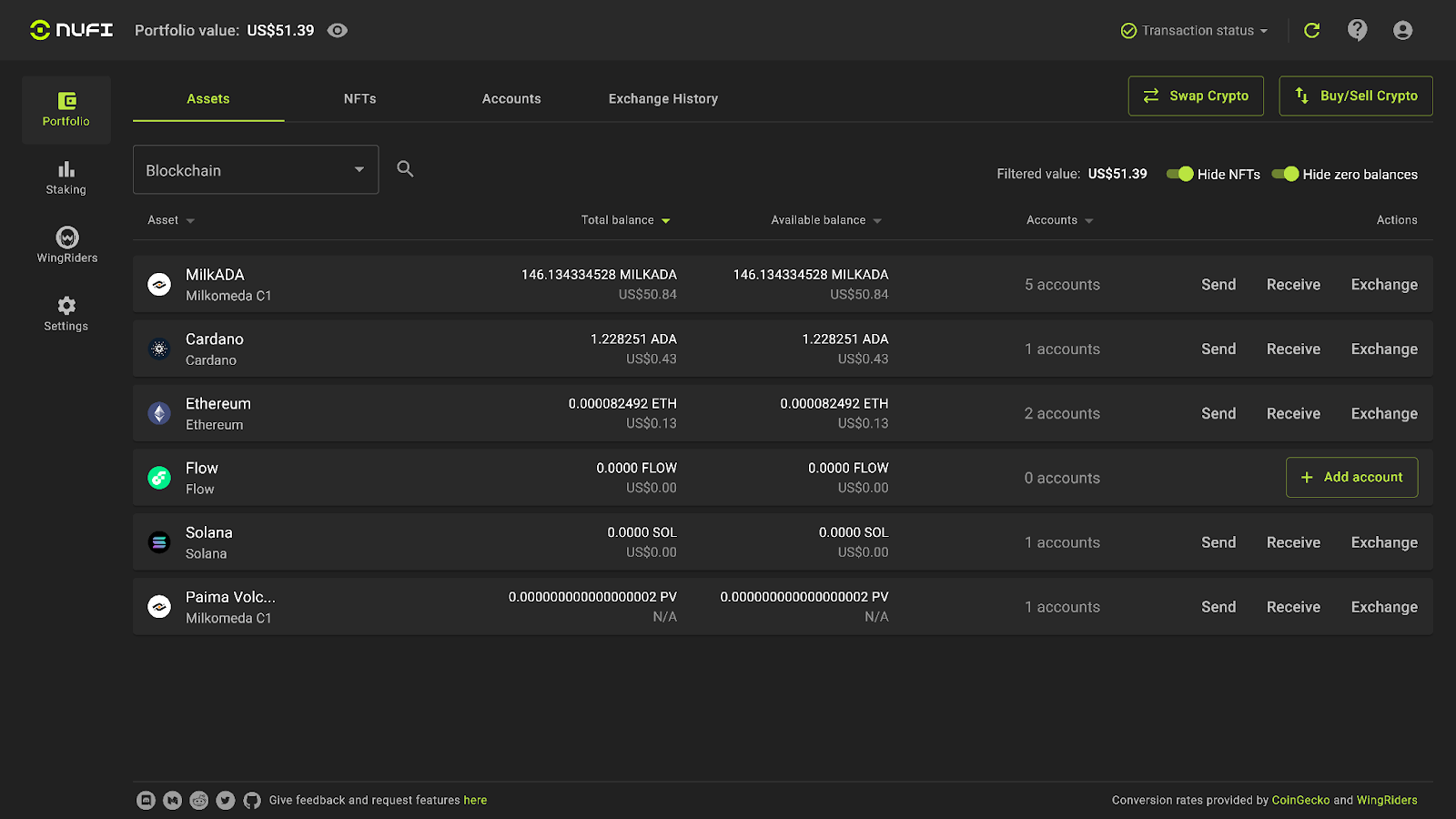Screen dimensions: 1456x819
Task: Send Paima Volc... token from its row
Action: (x=1218, y=607)
